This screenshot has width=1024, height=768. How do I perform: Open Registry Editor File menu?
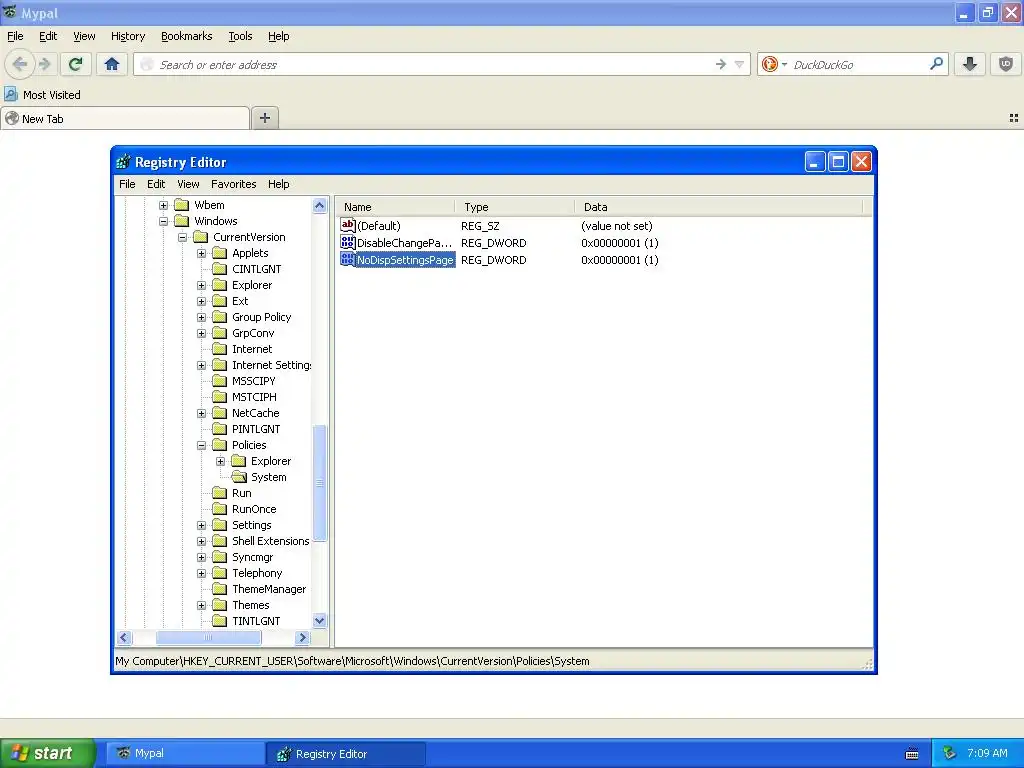point(127,184)
